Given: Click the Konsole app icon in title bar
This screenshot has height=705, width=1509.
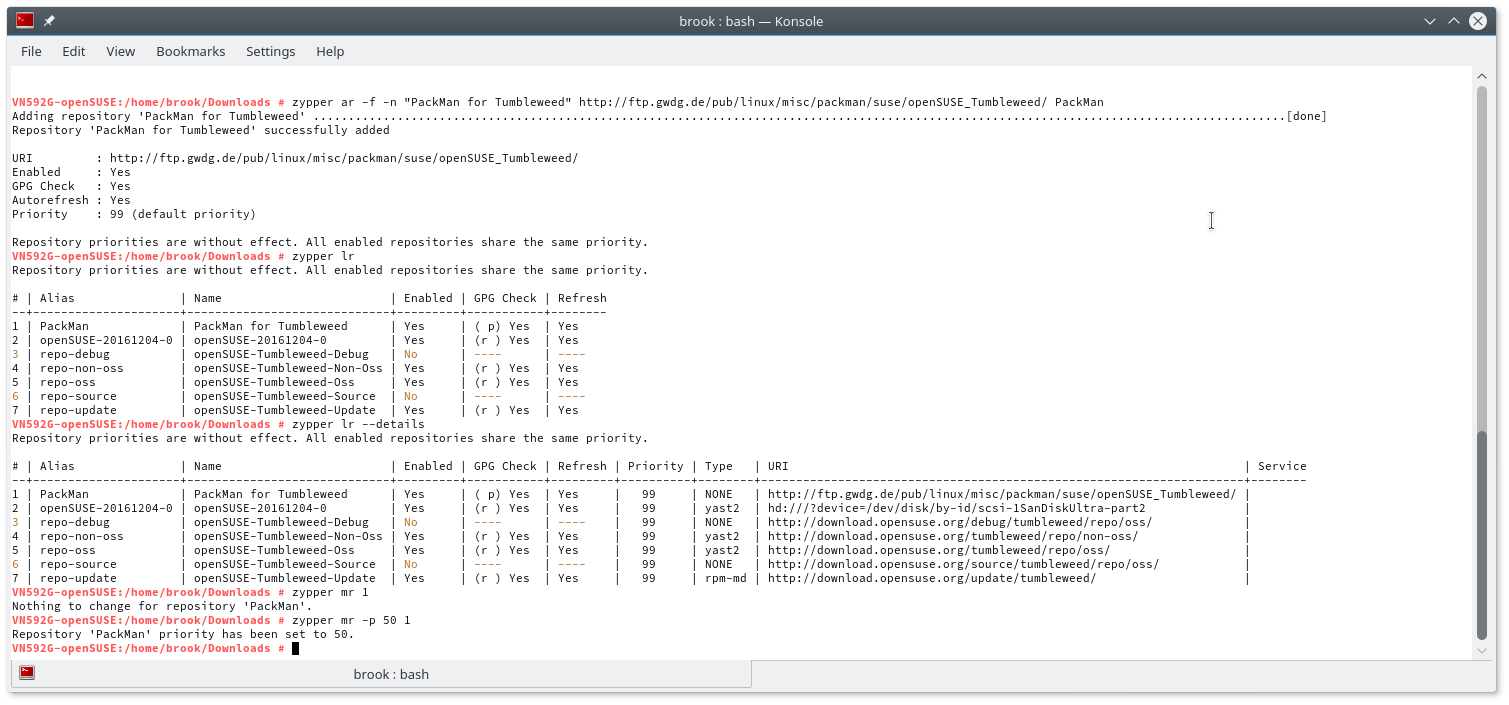Looking at the screenshot, I should pyautogui.click(x=25, y=20).
